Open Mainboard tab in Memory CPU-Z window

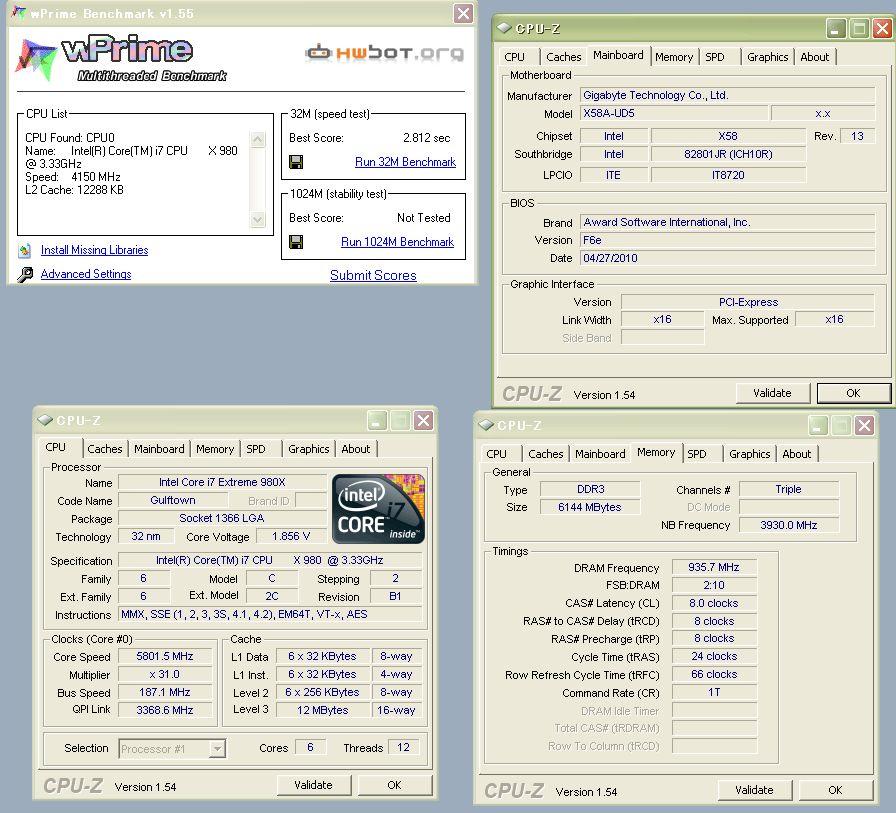pyautogui.click(x=600, y=454)
